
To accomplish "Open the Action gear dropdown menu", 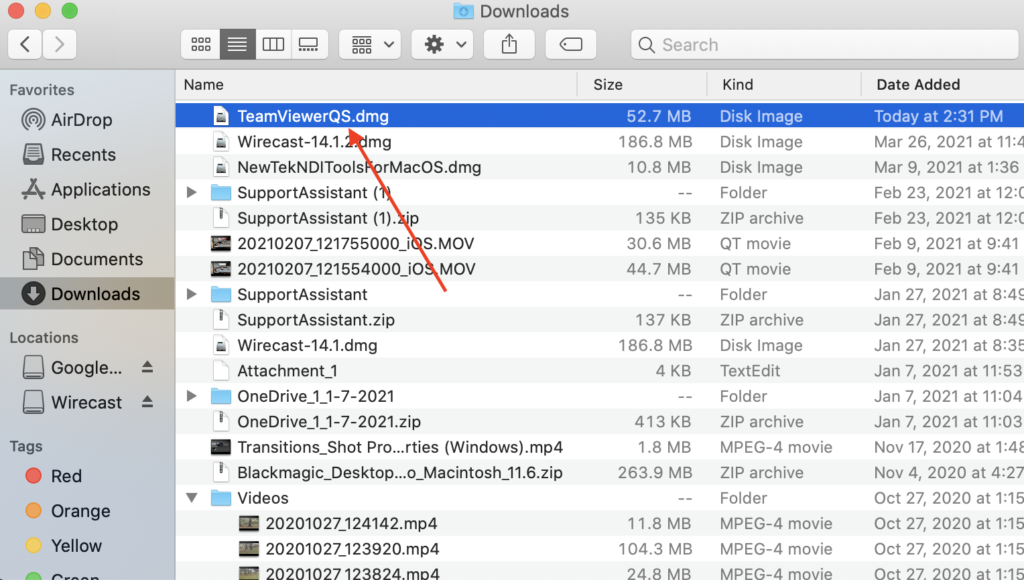I will click(x=442, y=44).
